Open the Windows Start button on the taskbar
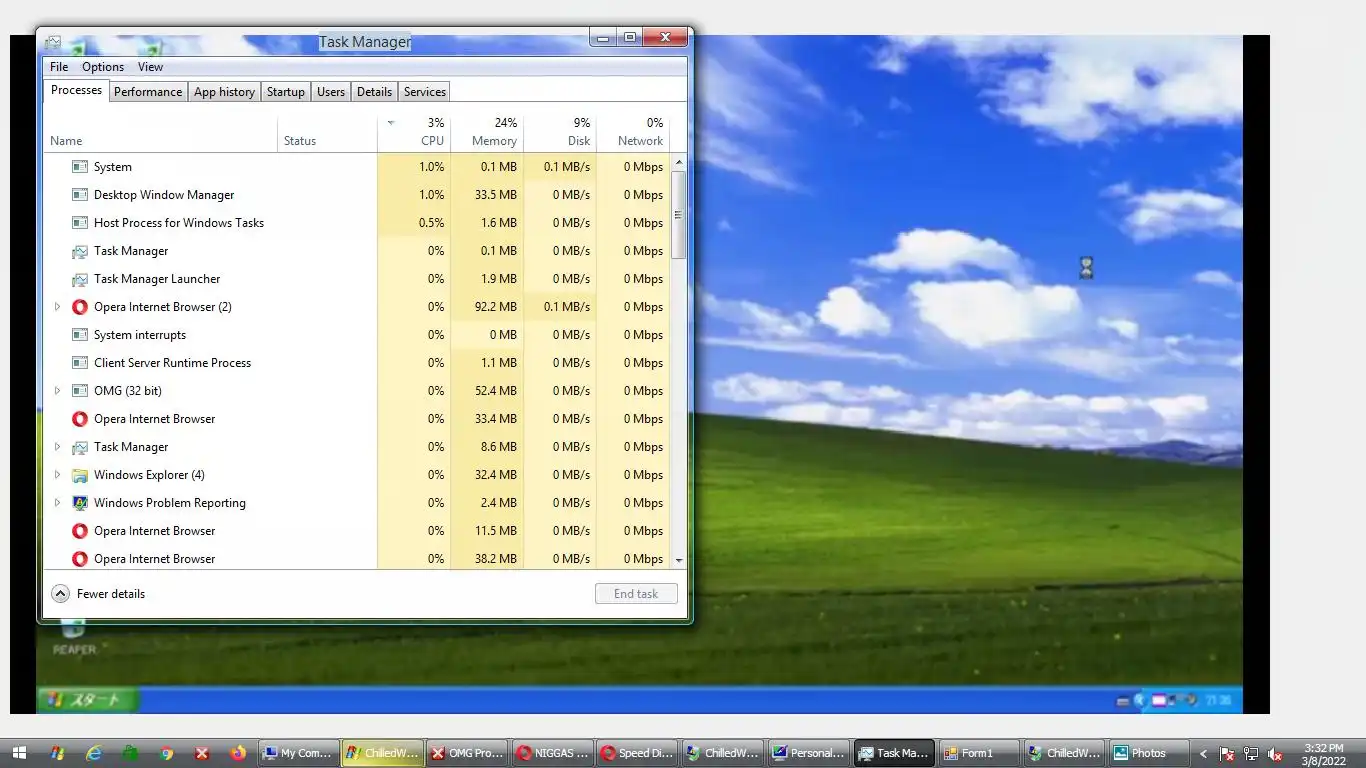The image size is (1366, 768). click(19, 753)
